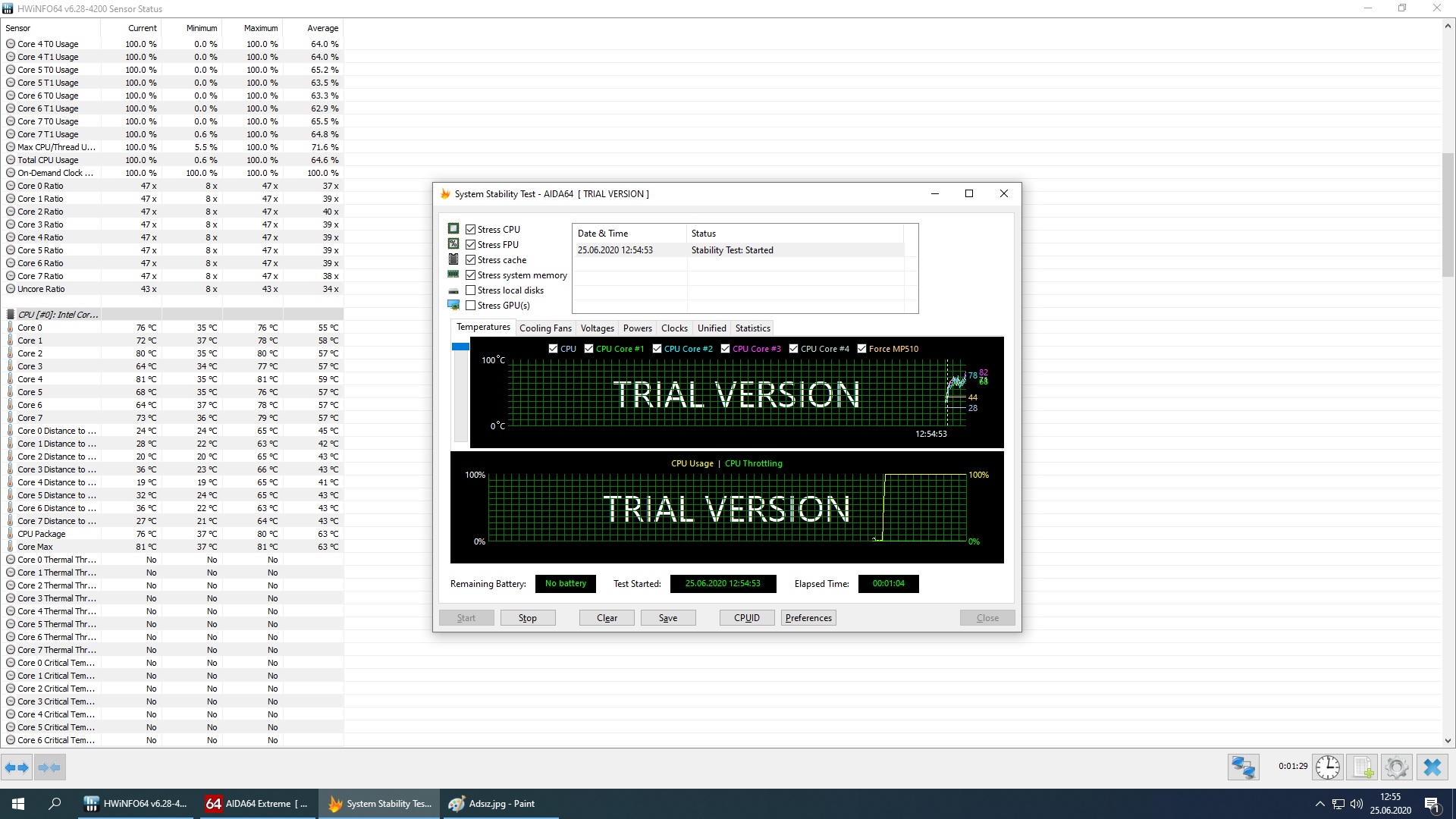Select Temperatures tab
The height and width of the screenshot is (819, 1456).
tap(483, 327)
